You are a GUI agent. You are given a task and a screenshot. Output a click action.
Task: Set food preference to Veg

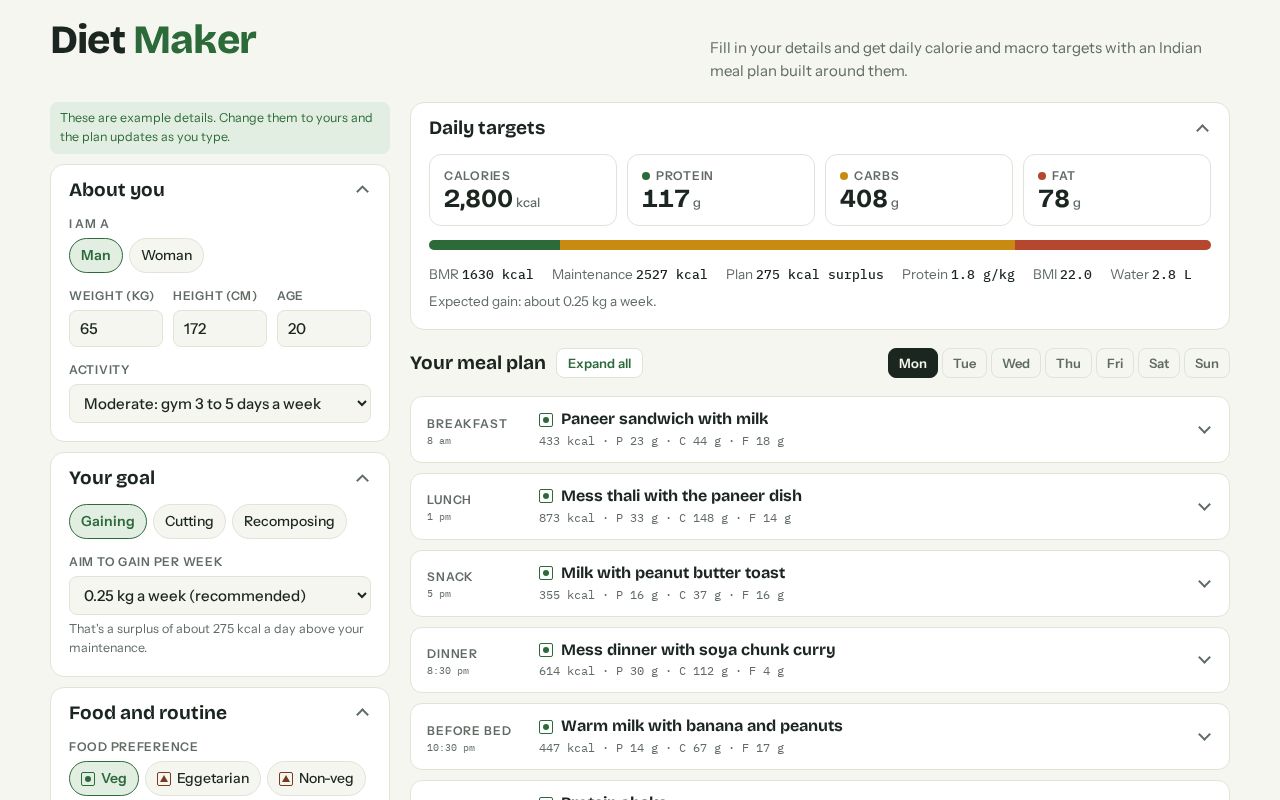pyautogui.click(x=104, y=778)
